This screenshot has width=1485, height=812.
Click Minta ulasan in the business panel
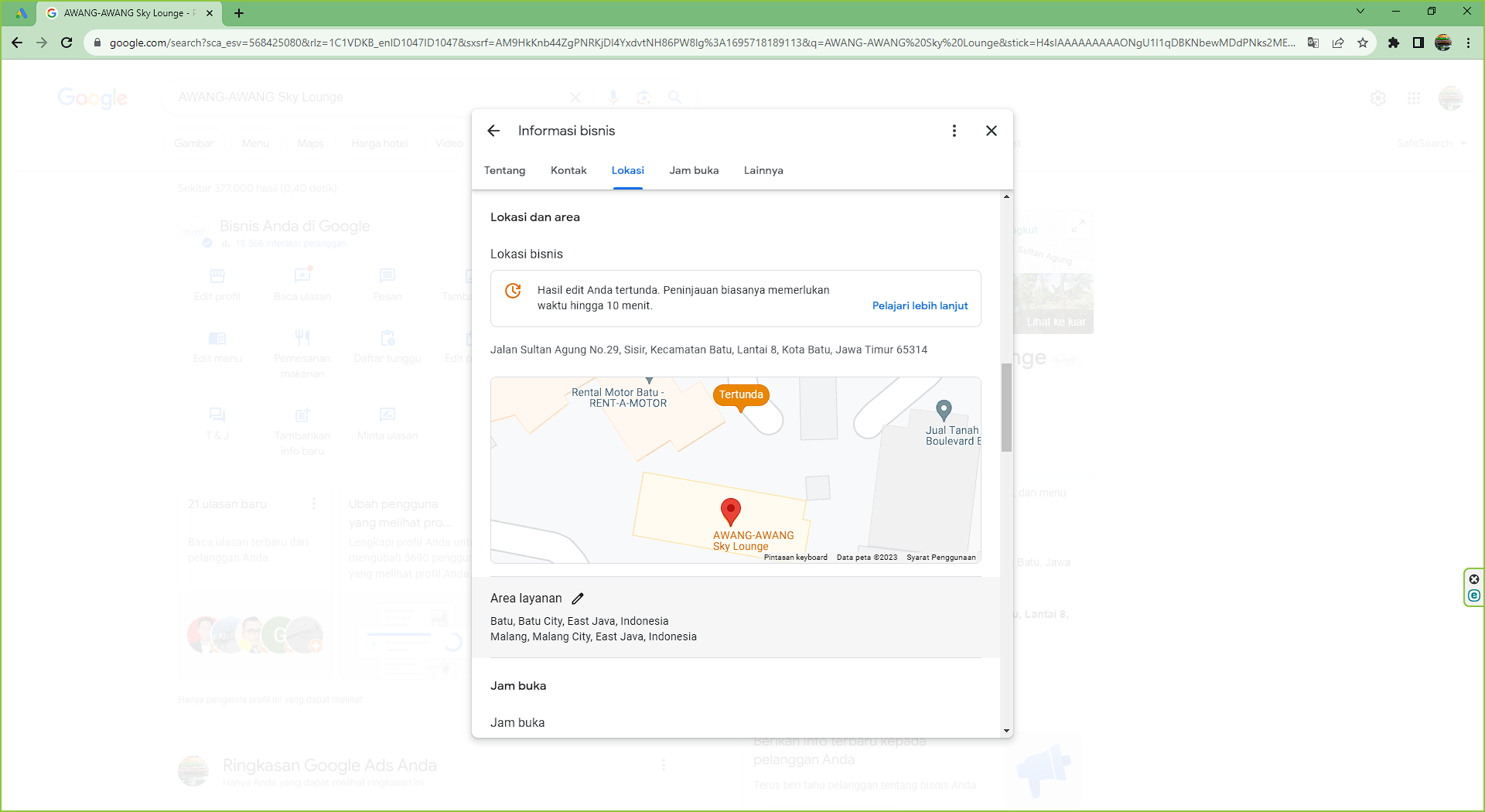tap(387, 424)
